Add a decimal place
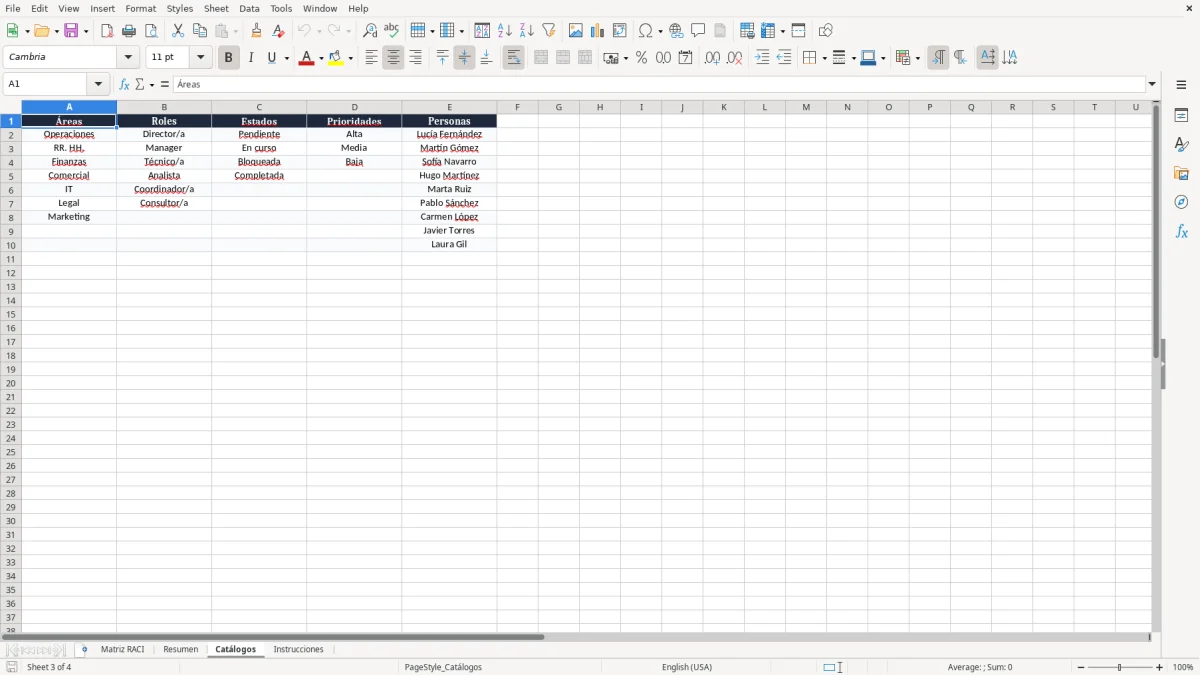The width and height of the screenshot is (1200, 675). coord(712,58)
